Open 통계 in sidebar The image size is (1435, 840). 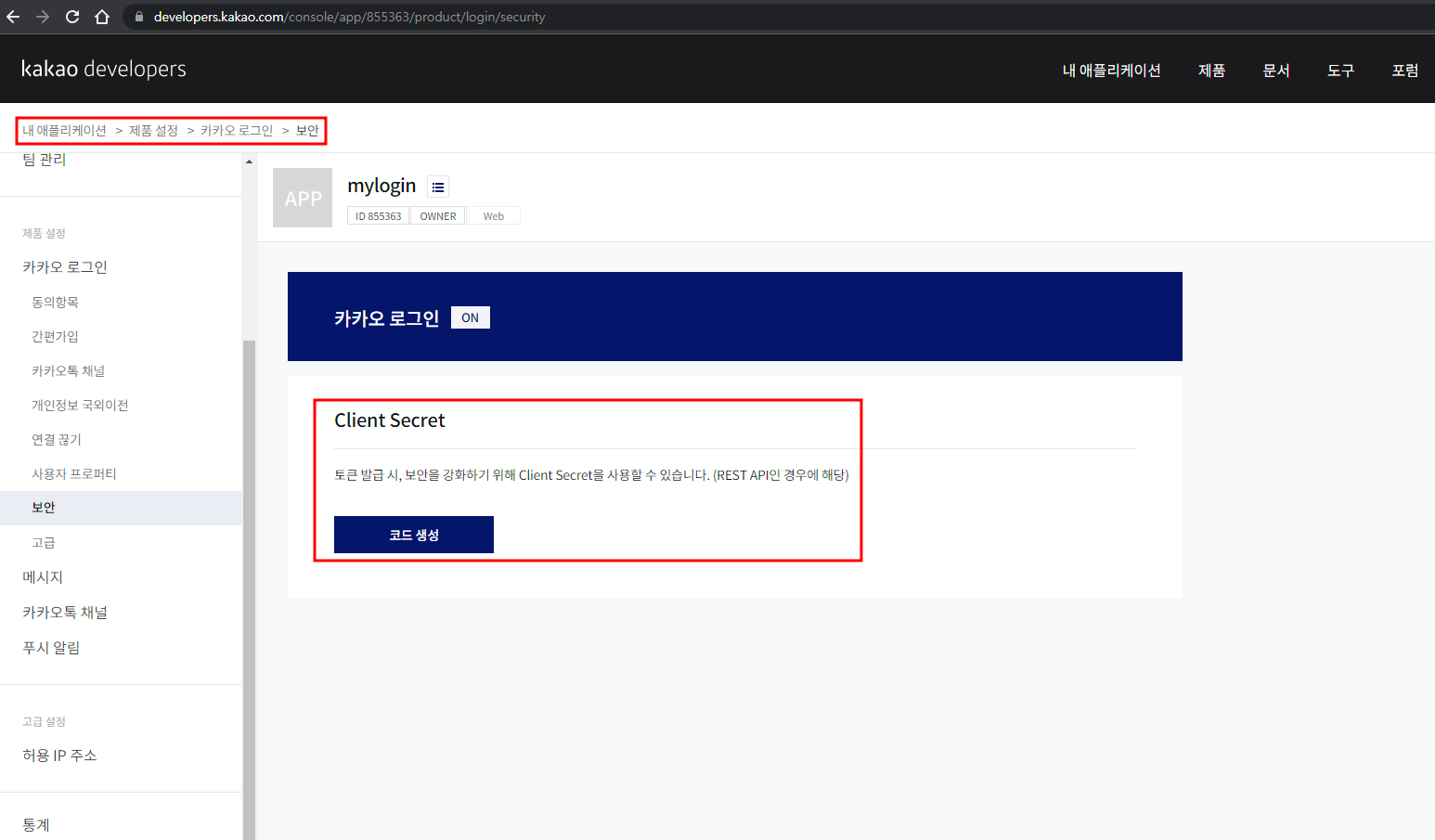(36, 825)
